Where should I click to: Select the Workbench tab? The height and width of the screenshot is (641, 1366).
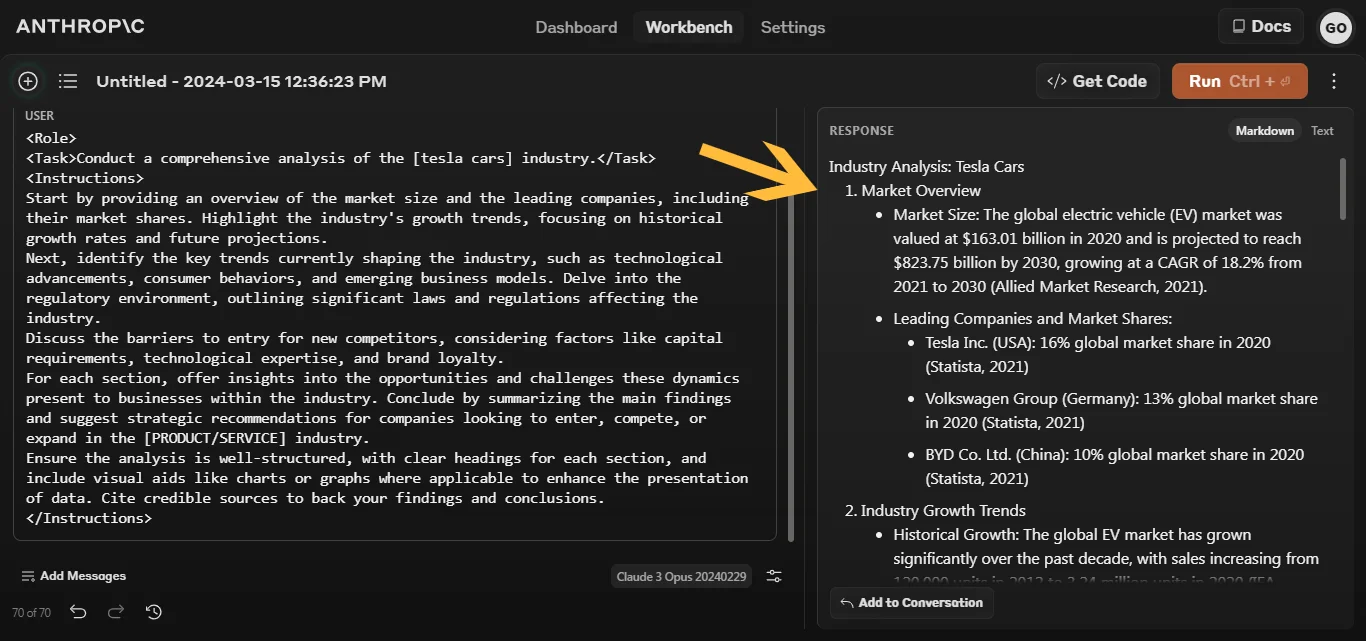click(x=689, y=27)
